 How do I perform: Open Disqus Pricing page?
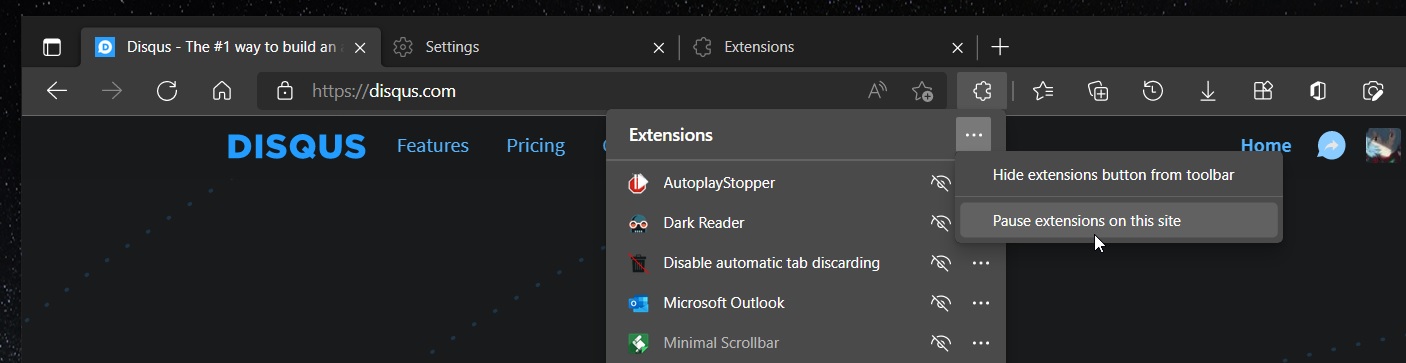pos(536,146)
